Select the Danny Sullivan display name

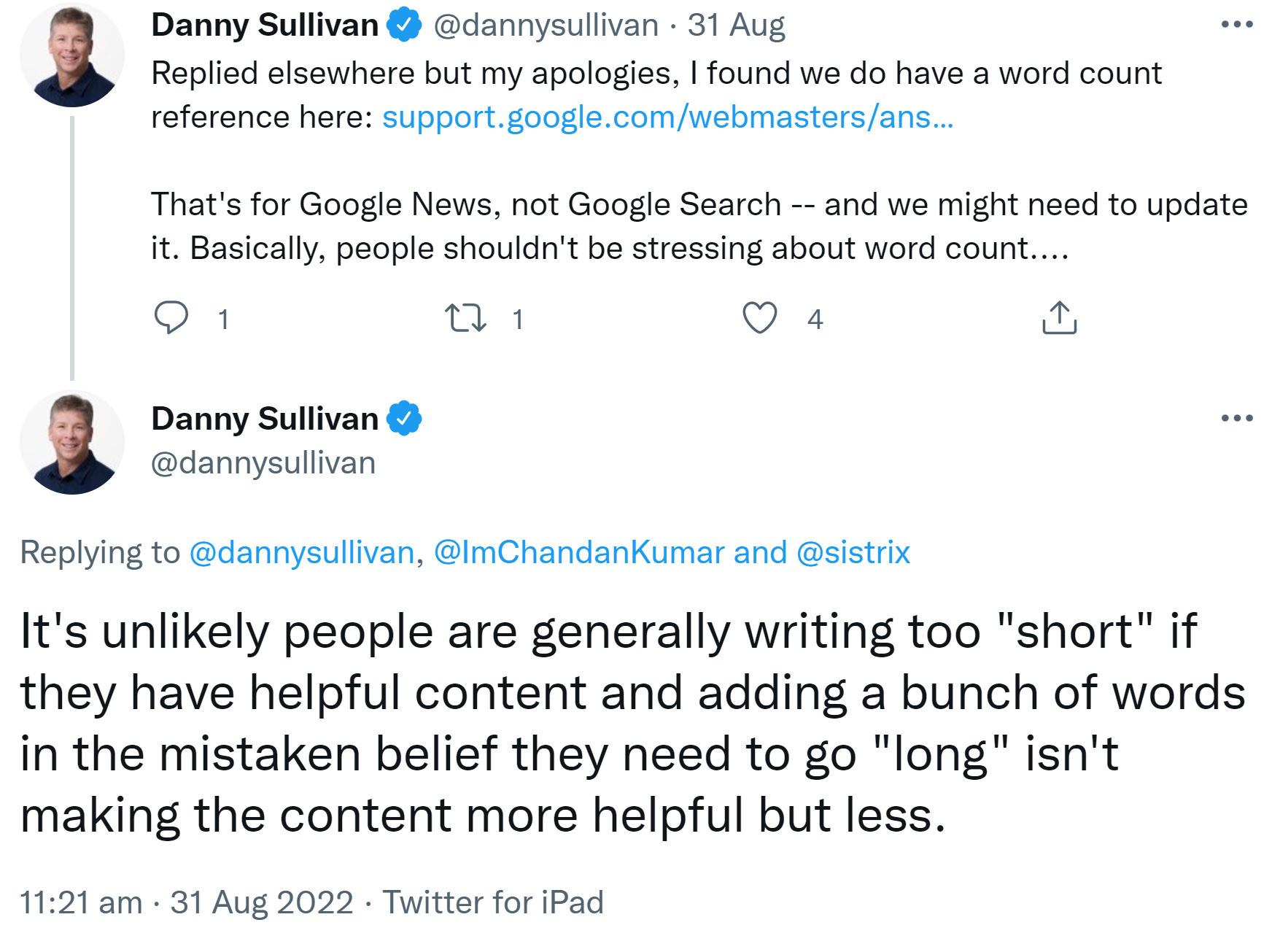click(x=266, y=24)
